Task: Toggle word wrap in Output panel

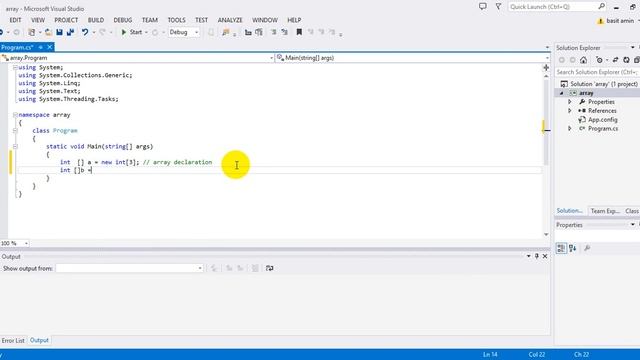Action: pos(269,268)
